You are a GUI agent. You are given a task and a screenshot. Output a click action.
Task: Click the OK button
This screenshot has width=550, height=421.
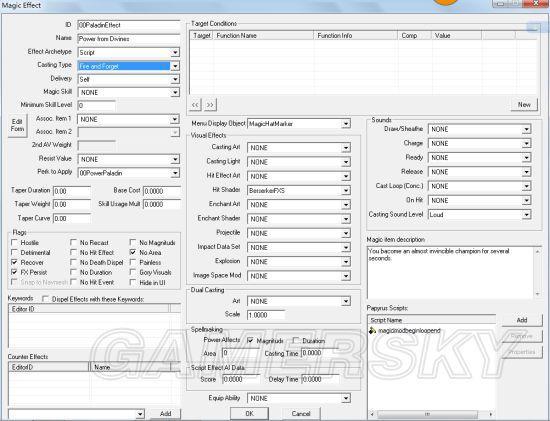[x=249, y=414]
